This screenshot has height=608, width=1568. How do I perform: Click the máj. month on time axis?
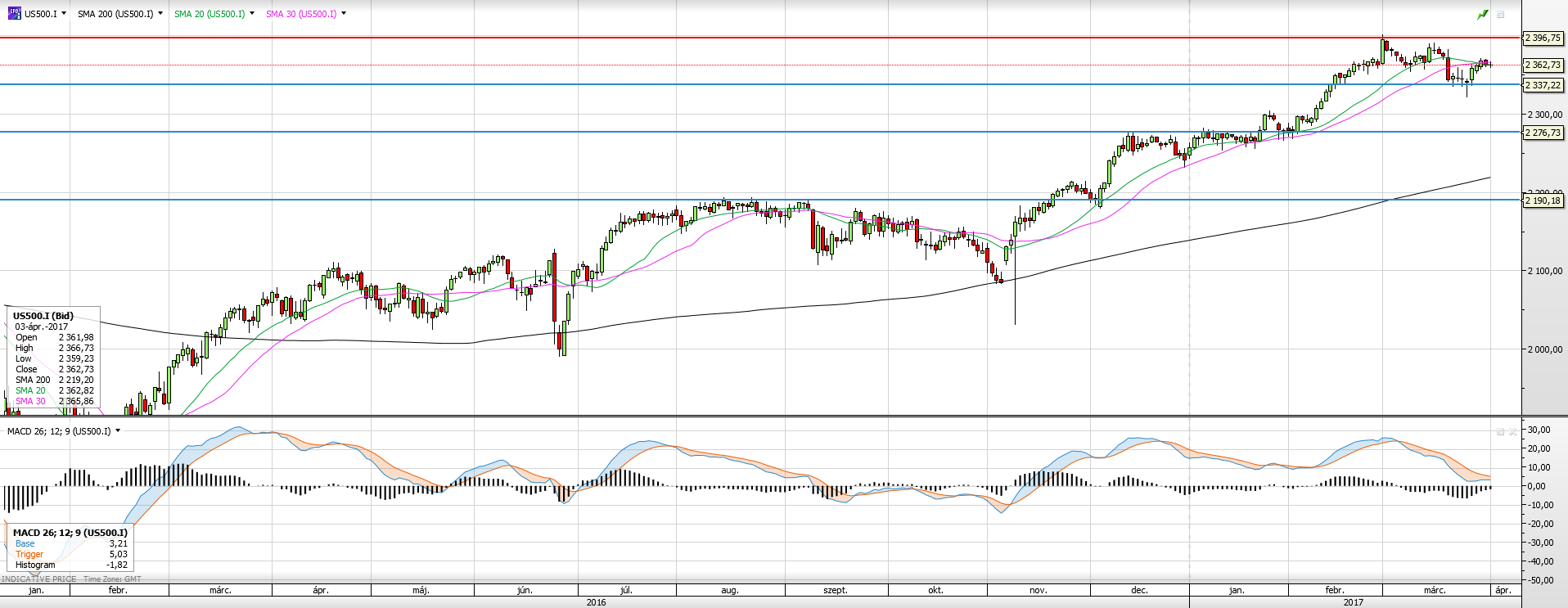point(421,590)
